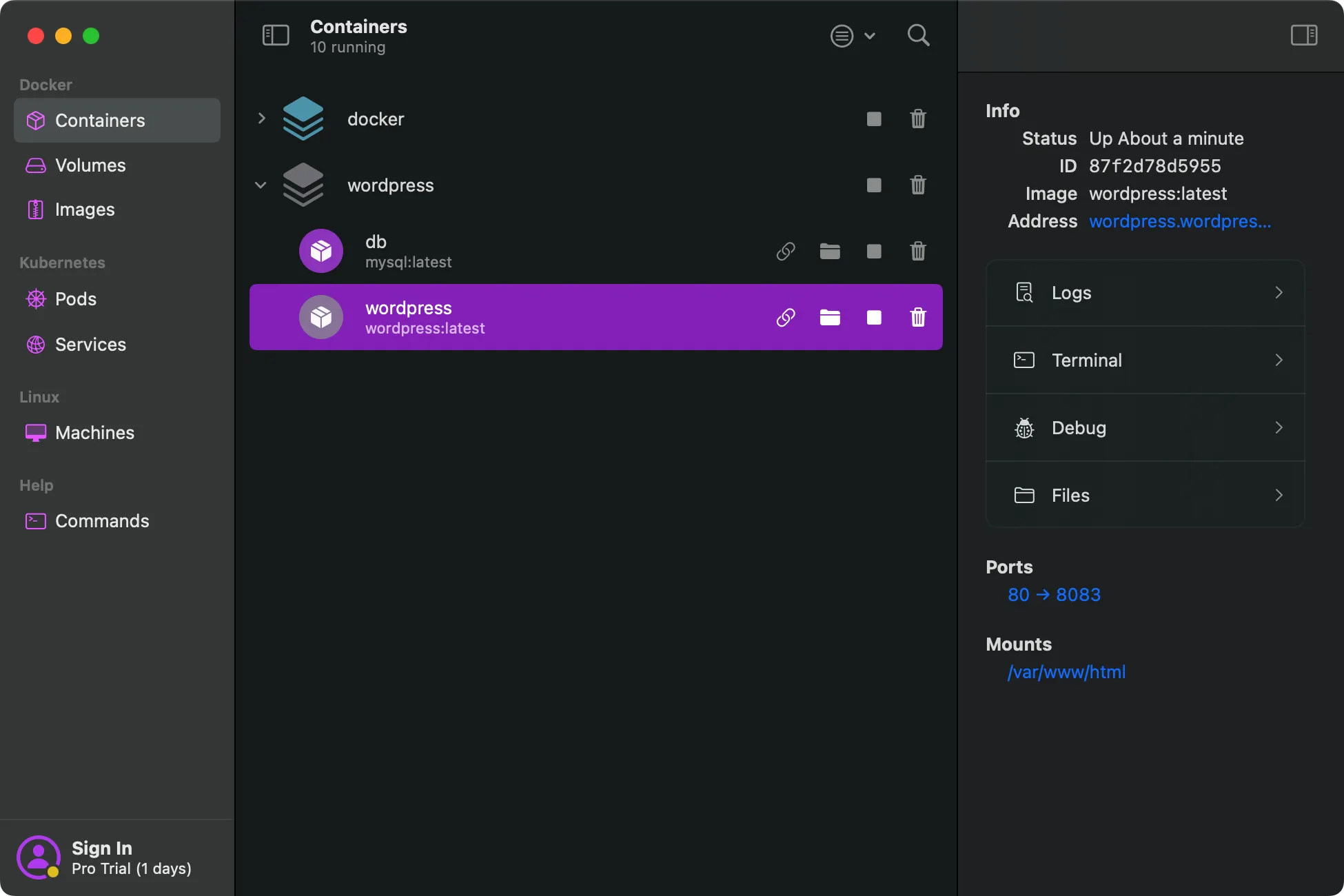Open Containers in the sidebar
1344x896 pixels.
pyautogui.click(x=117, y=121)
